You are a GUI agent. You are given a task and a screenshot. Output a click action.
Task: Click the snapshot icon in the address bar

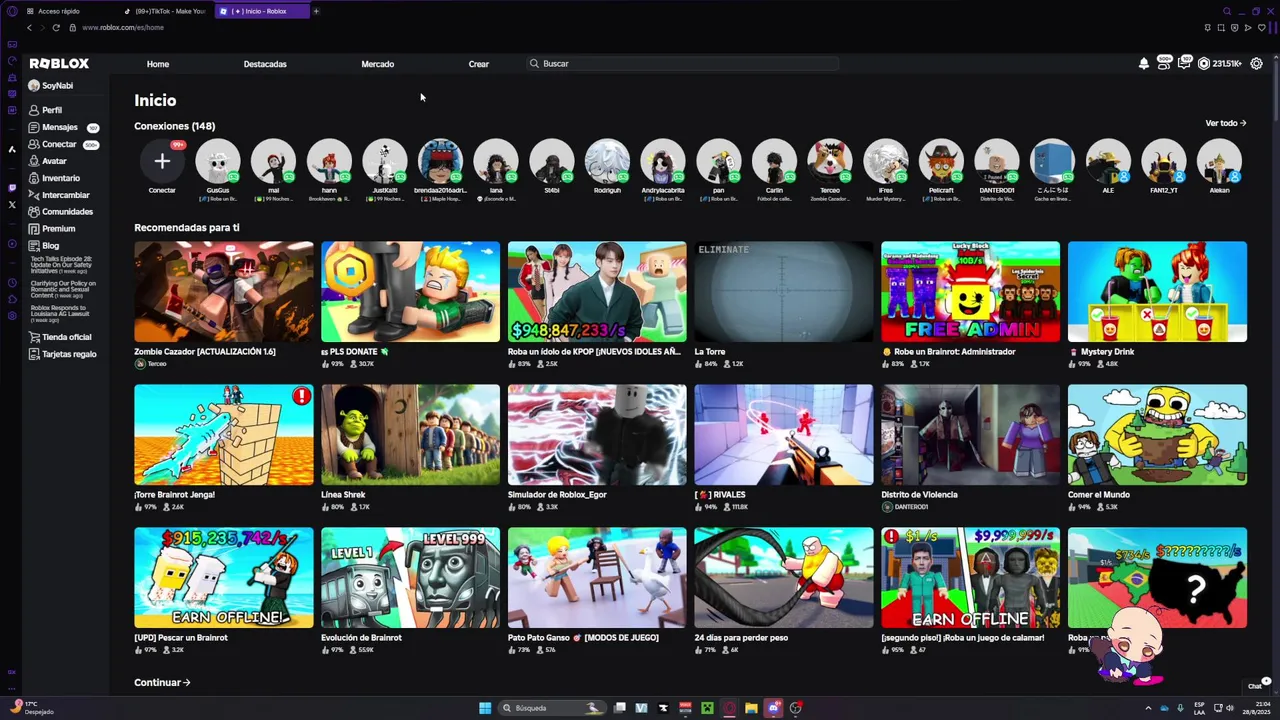tap(1221, 27)
